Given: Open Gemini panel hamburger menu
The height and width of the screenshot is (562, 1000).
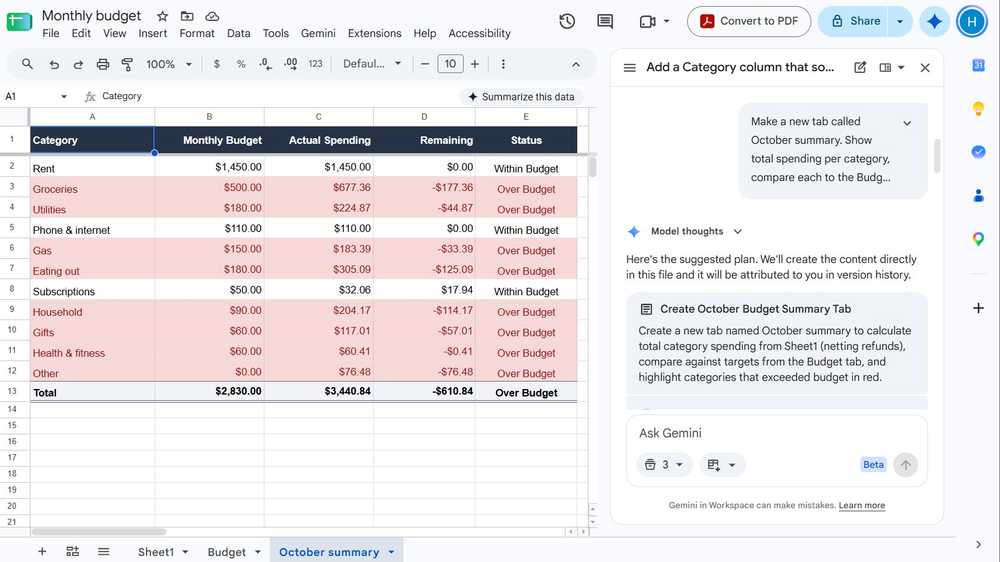Looking at the screenshot, I should pyautogui.click(x=629, y=68).
